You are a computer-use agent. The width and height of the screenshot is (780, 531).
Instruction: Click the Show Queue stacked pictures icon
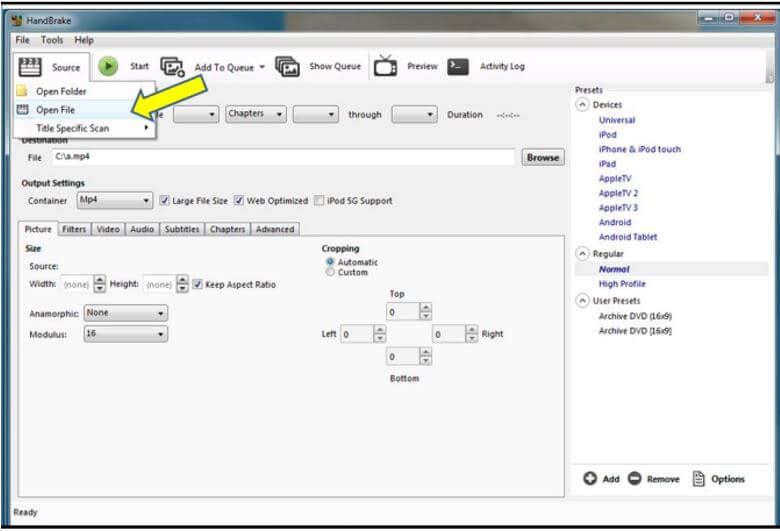(287, 66)
